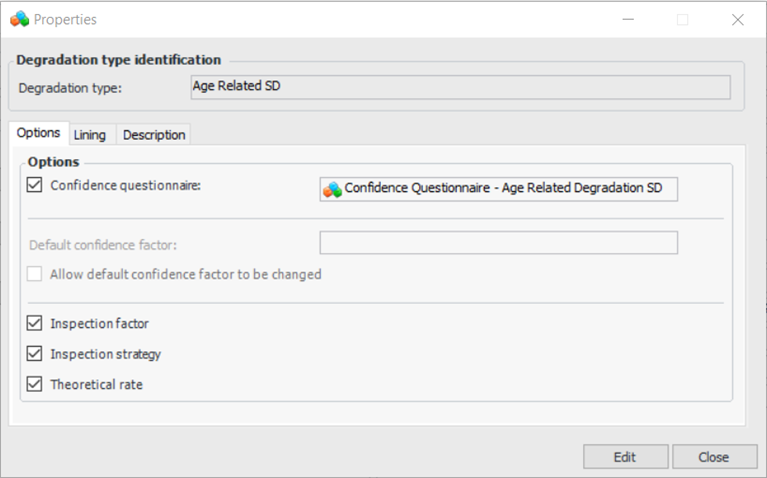Tick Allow default confidence factor to be changed
The image size is (767, 478).
[36, 274]
